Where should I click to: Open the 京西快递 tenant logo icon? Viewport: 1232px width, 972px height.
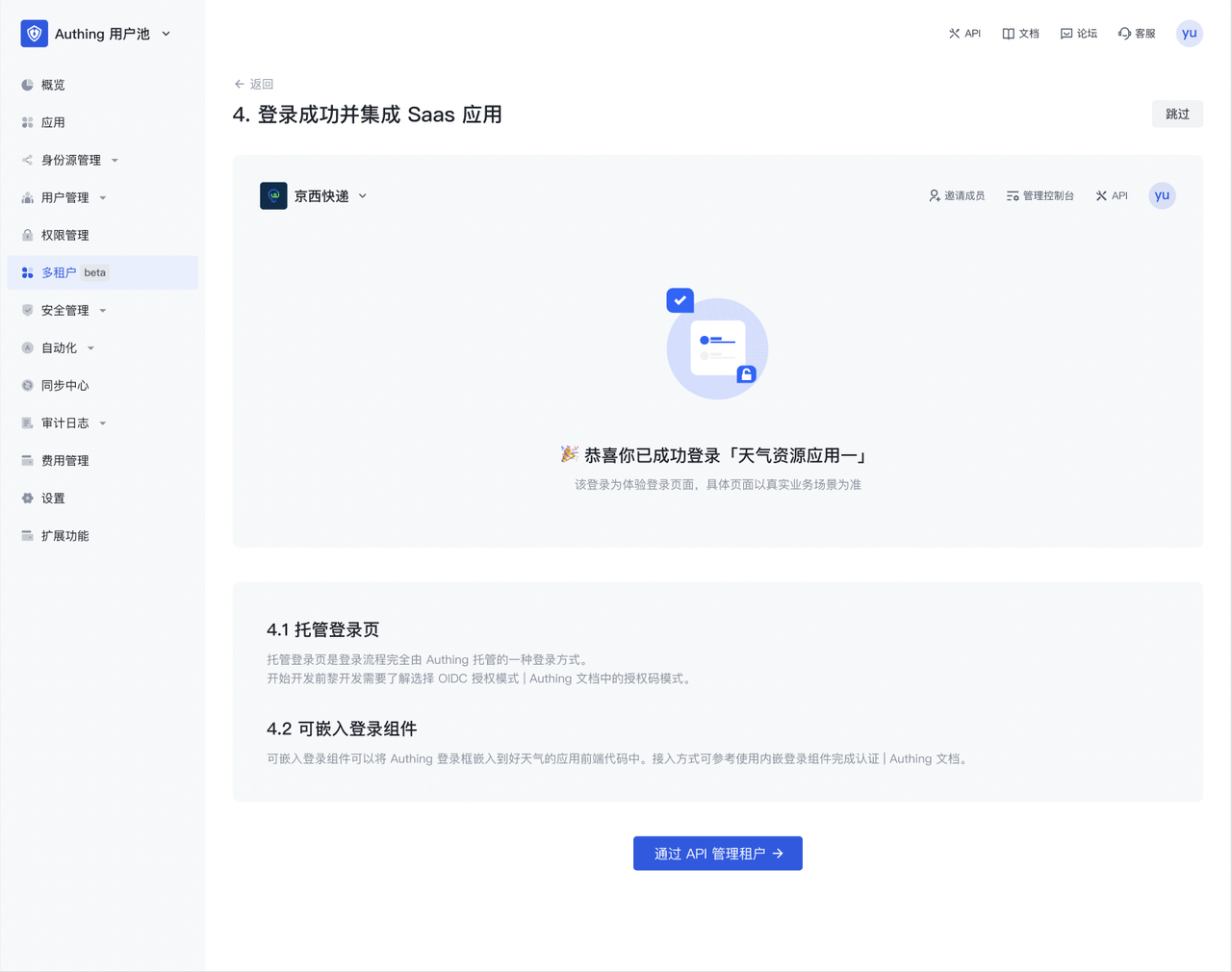pyautogui.click(x=273, y=196)
